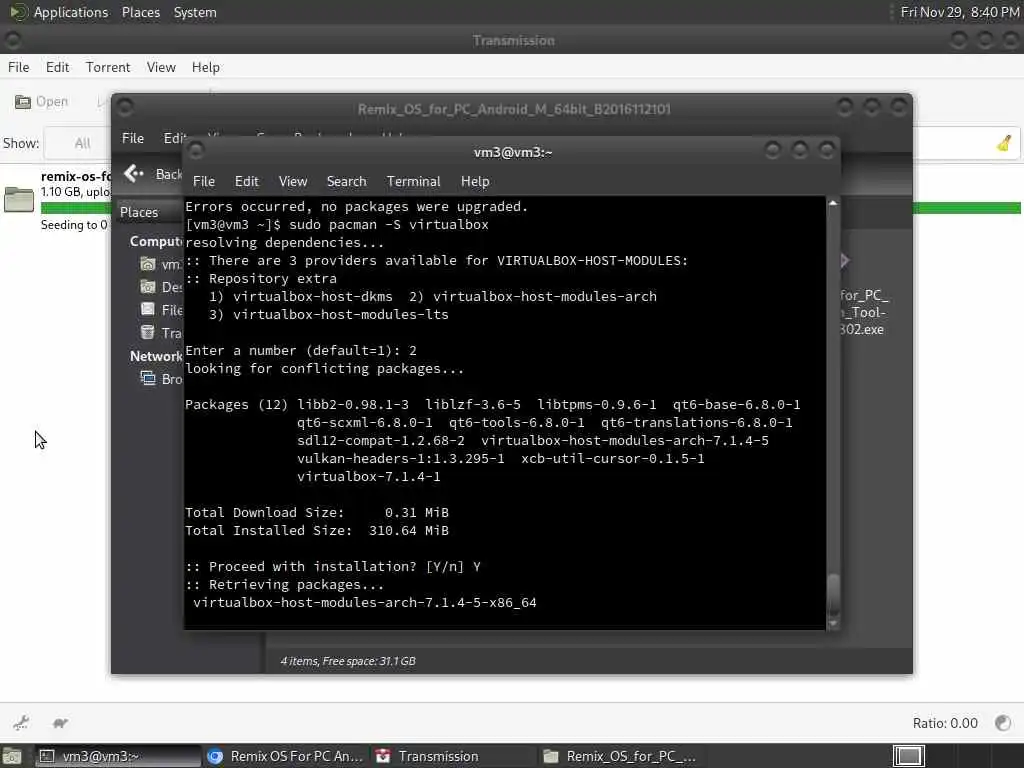Click the 'Proceed with installation' line in terminal
1024x768 pixels.
coord(333,567)
